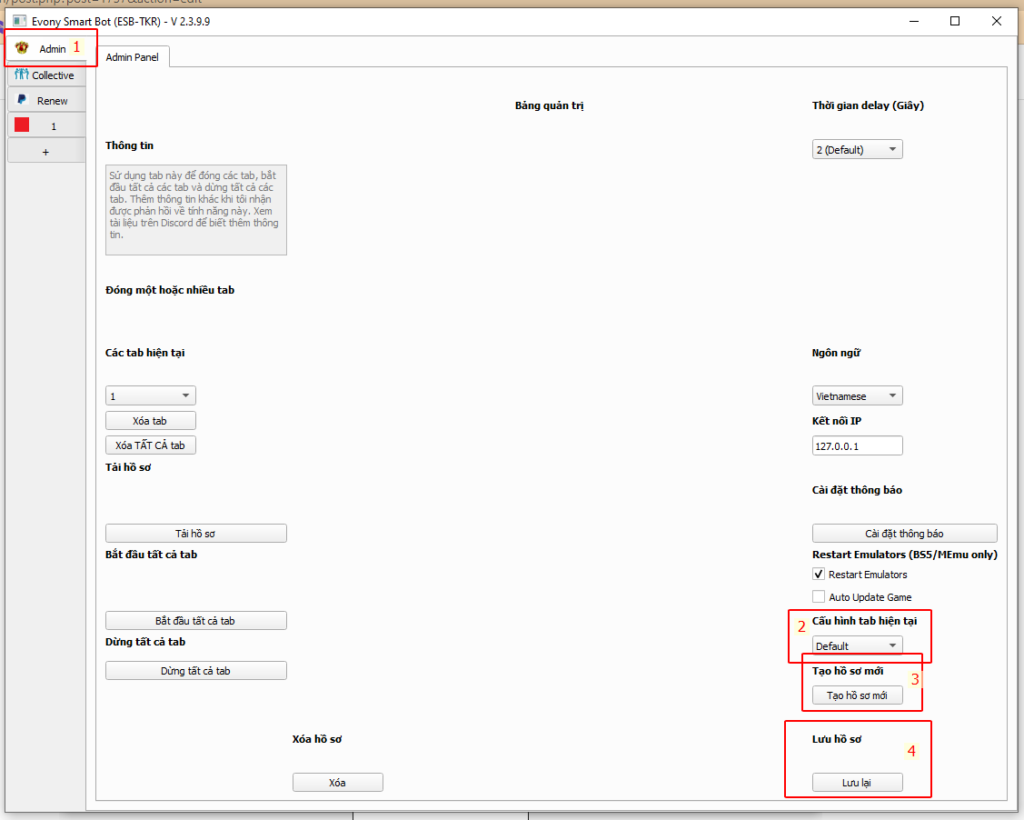The image size is (1024, 820).
Task: Open the delay time dropdown
Action: point(857,150)
